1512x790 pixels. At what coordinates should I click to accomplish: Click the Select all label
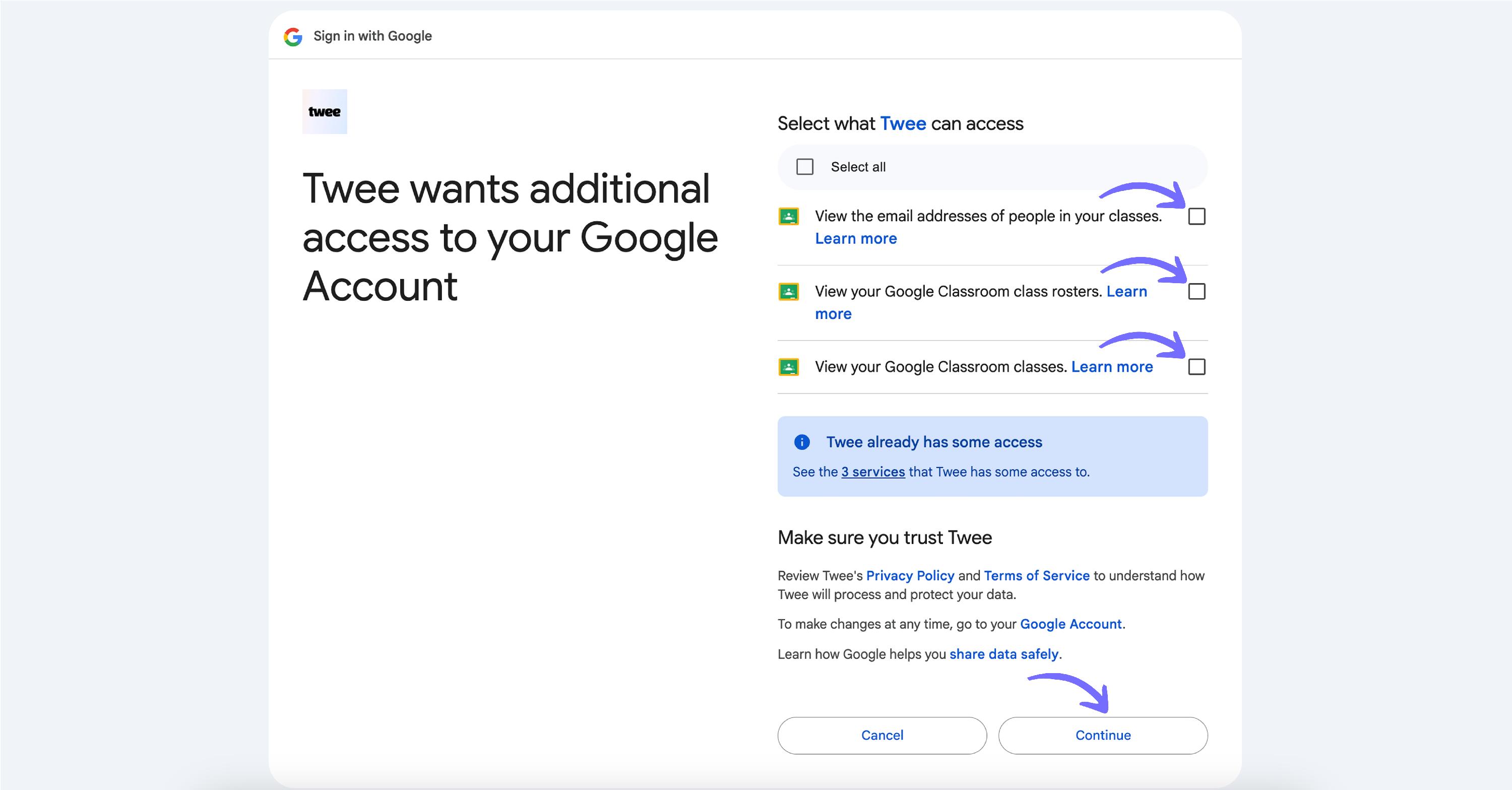pos(858,167)
